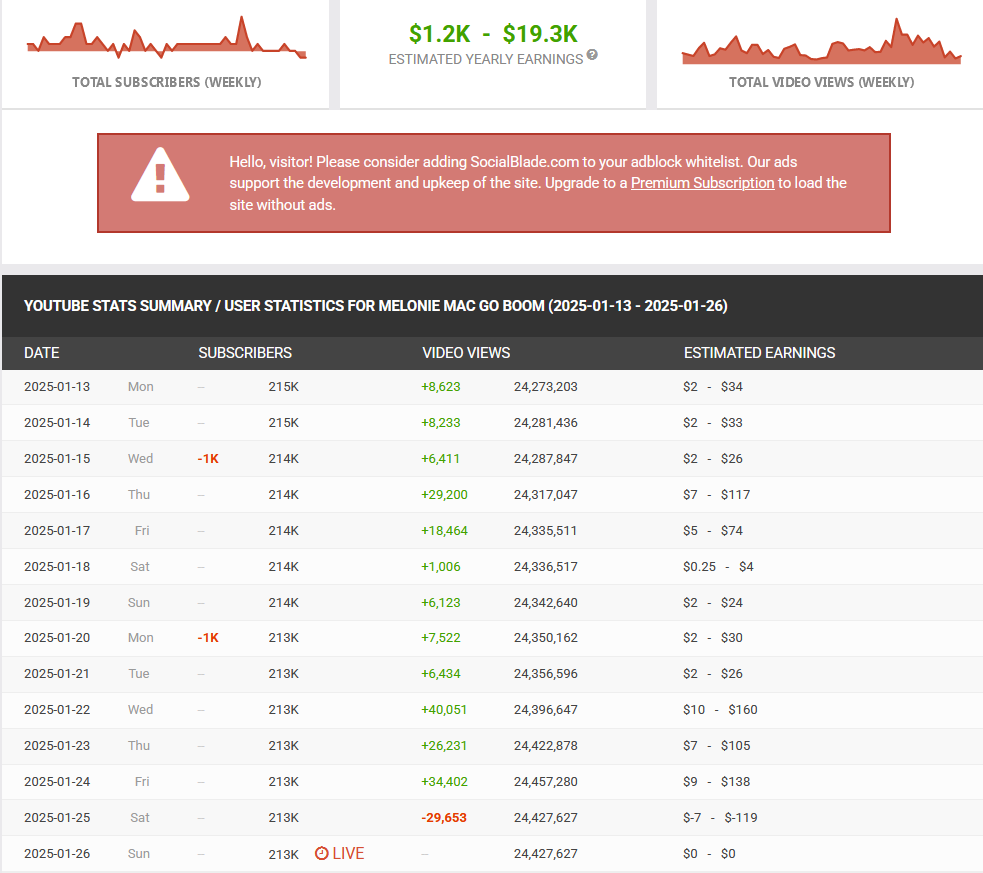This screenshot has height=873, width=983.
Task: Click the +7,522 video views value
Action: click(x=441, y=638)
